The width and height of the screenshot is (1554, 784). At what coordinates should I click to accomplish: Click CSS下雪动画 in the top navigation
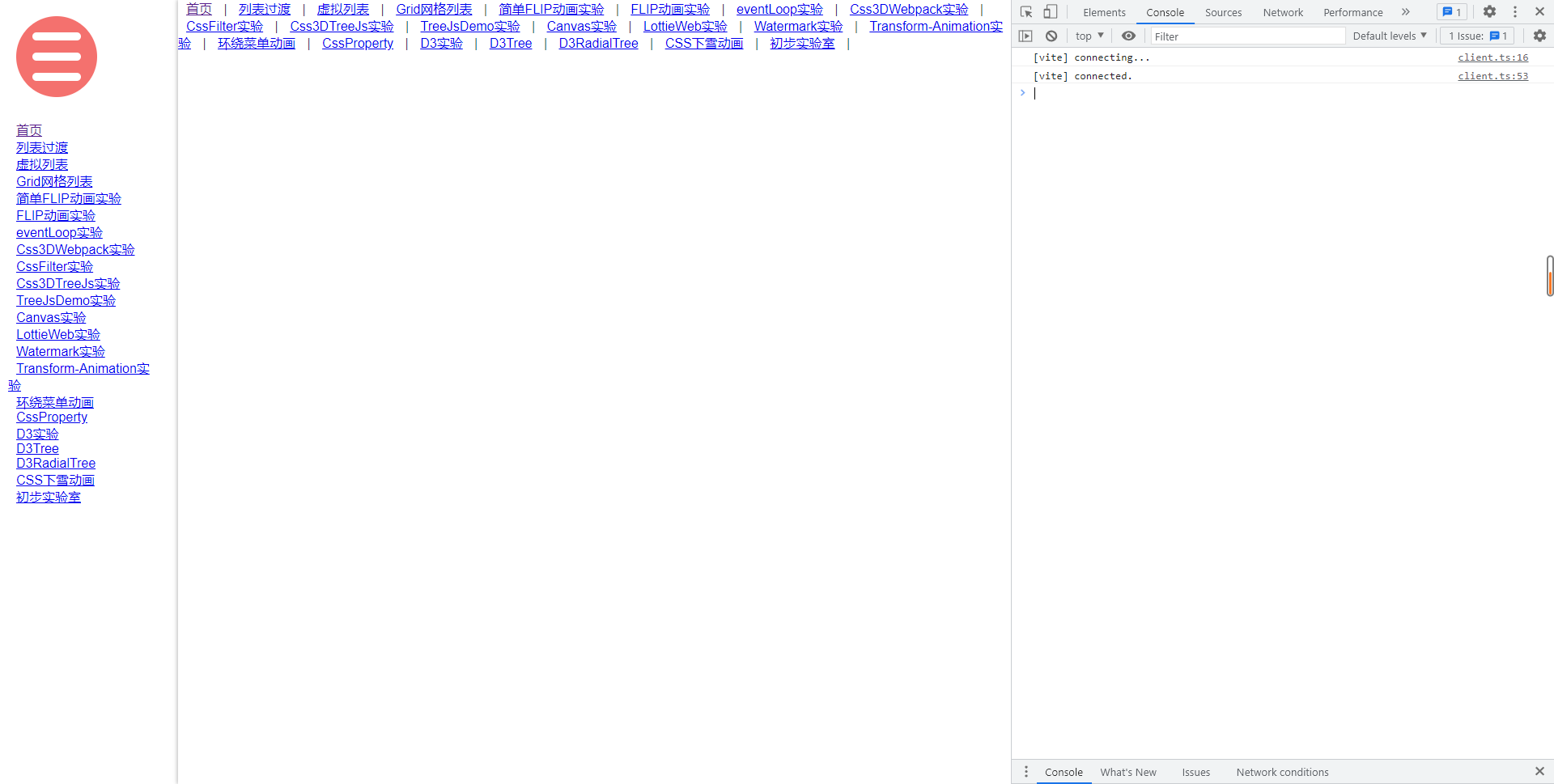[x=704, y=43]
